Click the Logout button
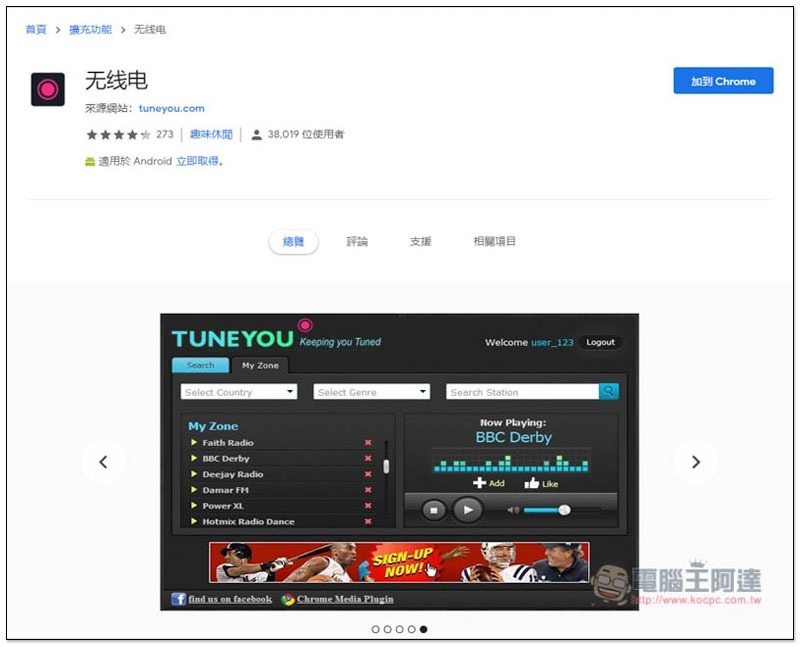Screen dimensions: 800x647 601,342
